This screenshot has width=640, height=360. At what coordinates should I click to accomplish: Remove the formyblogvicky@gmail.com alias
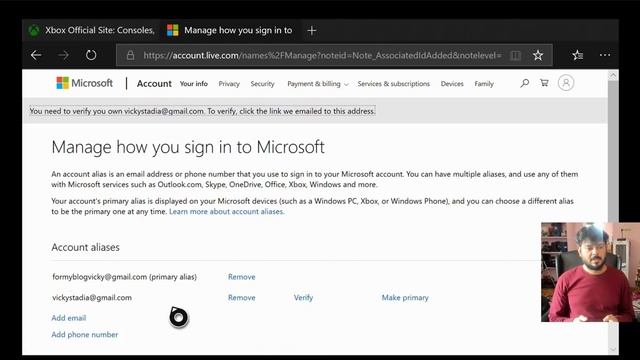pyautogui.click(x=242, y=277)
